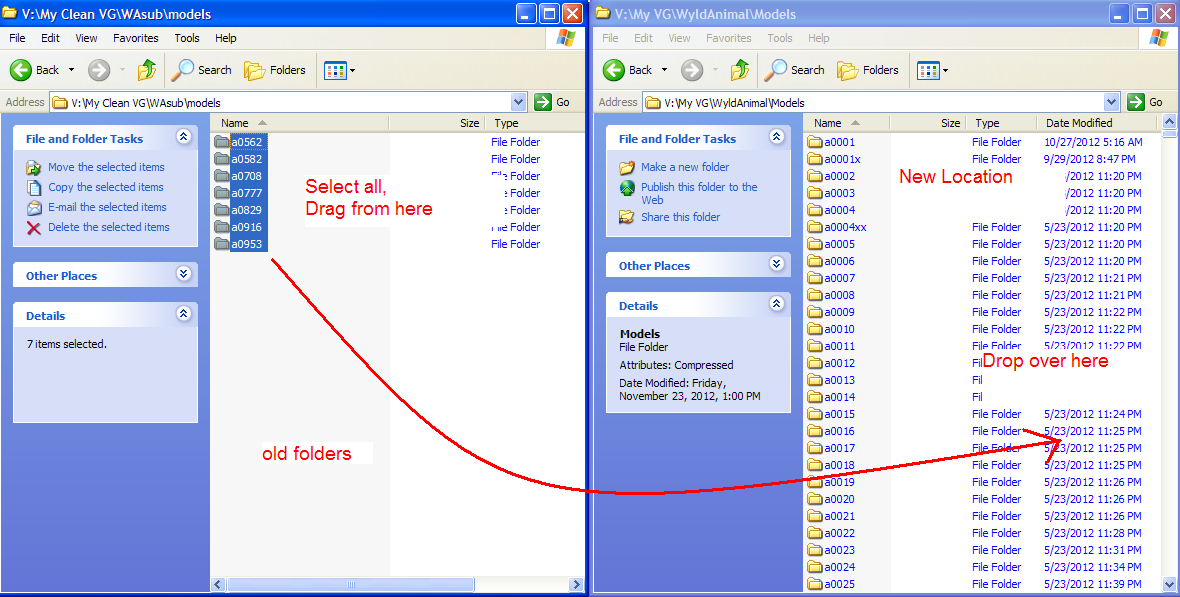This screenshot has height=597, width=1180.
Task: Open Back history dropdown arrow in left window
Action: tap(72, 70)
